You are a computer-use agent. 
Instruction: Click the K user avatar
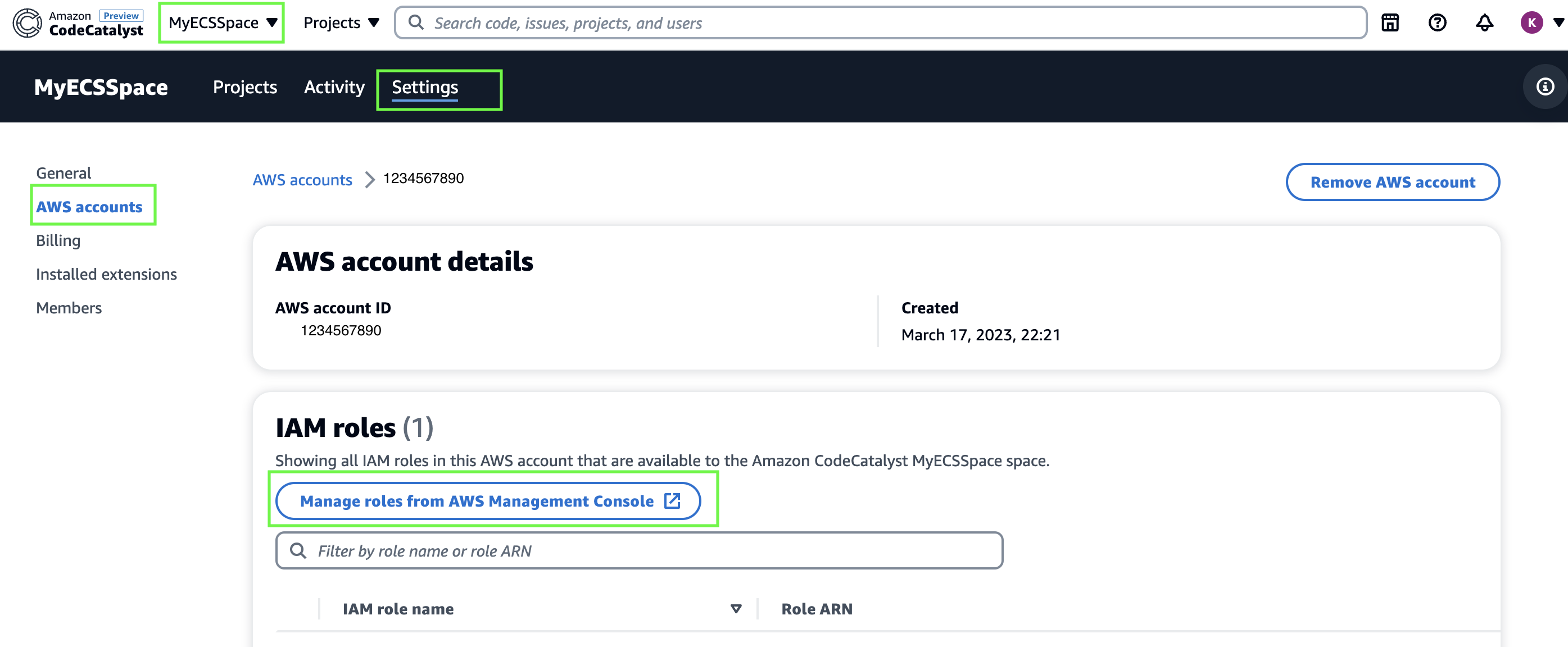coord(1531,23)
